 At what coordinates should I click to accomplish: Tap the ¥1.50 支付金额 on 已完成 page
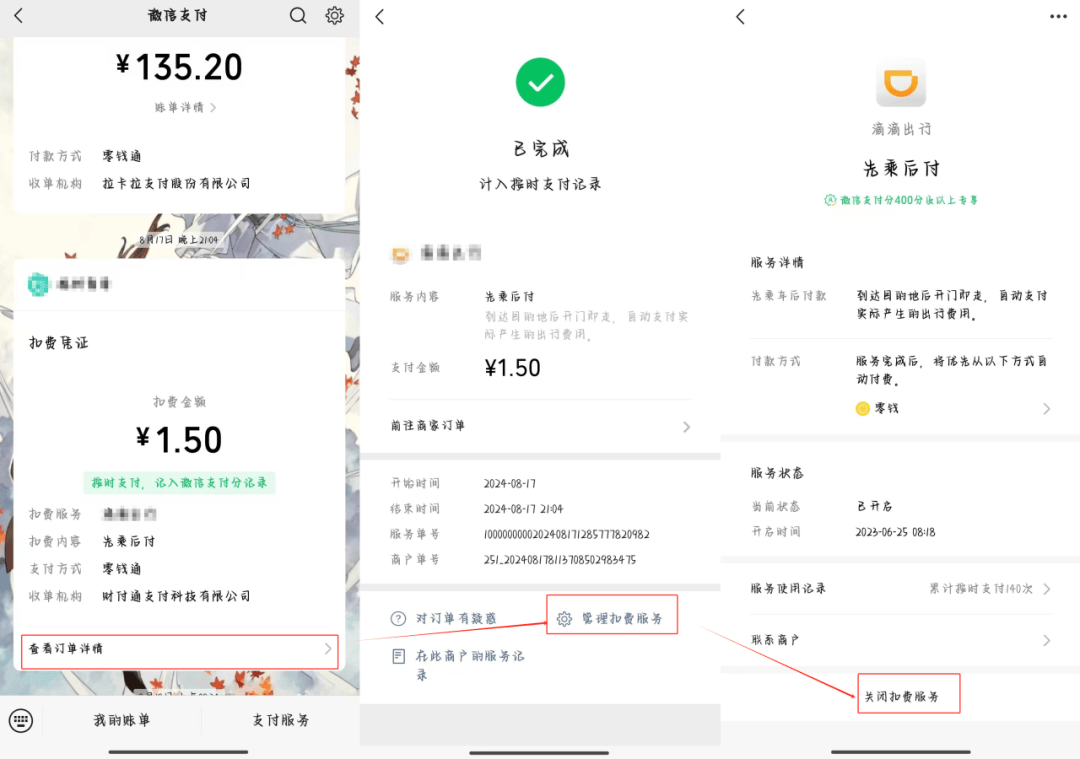pos(512,368)
